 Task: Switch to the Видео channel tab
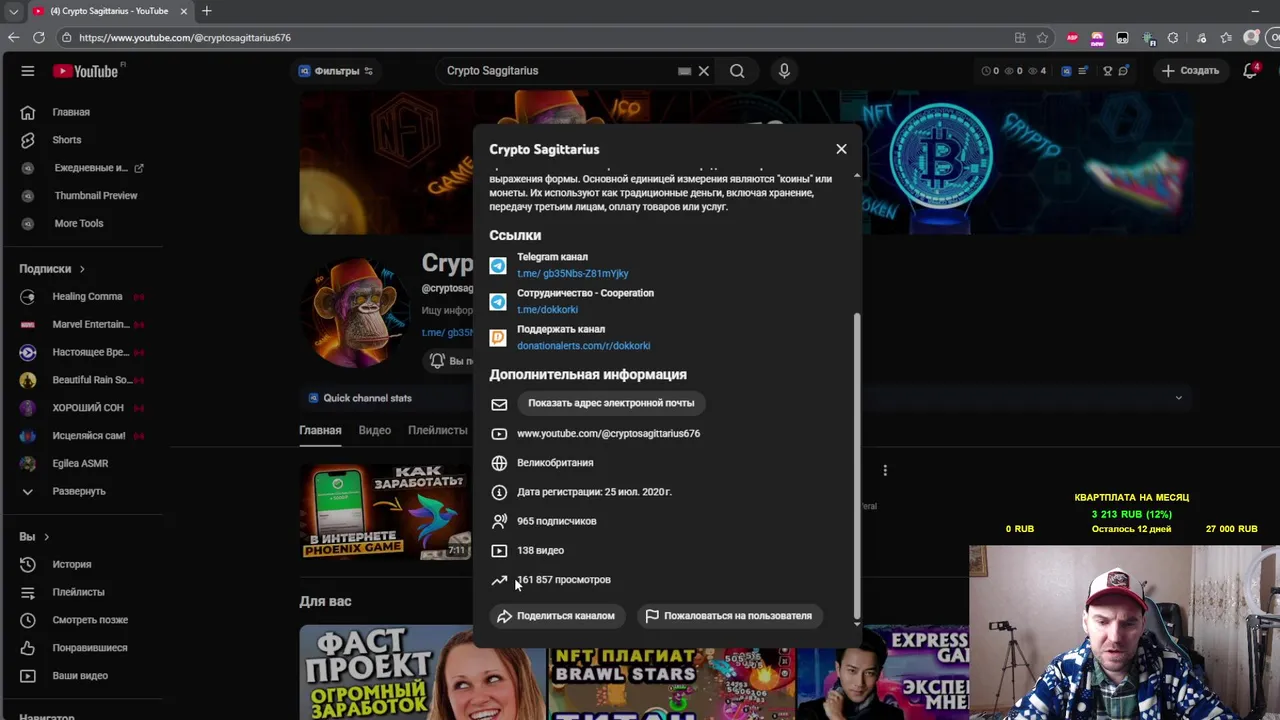pos(375,430)
